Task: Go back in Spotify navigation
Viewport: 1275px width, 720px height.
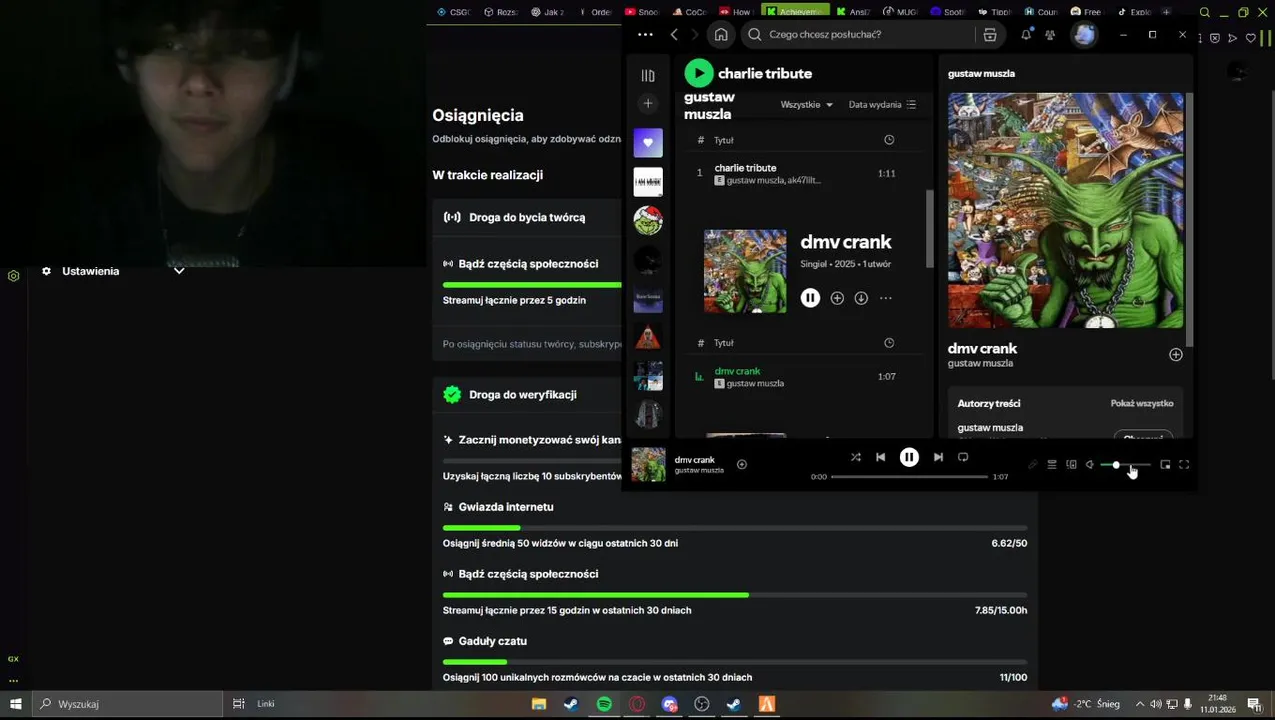Action: (x=674, y=34)
